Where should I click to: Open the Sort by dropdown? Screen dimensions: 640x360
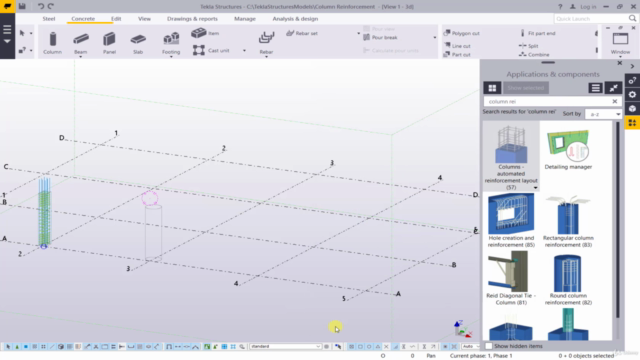tap(603, 114)
